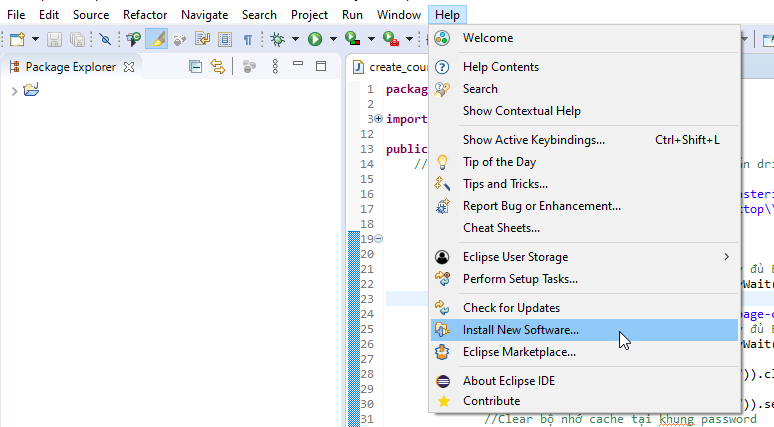This screenshot has width=774, height=427.
Task: Minimize the Package Explorer panel
Action: pos(298,64)
